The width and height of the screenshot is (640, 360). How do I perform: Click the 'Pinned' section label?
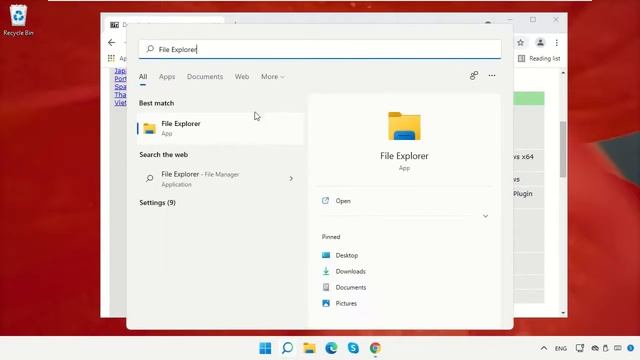tap(331, 237)
